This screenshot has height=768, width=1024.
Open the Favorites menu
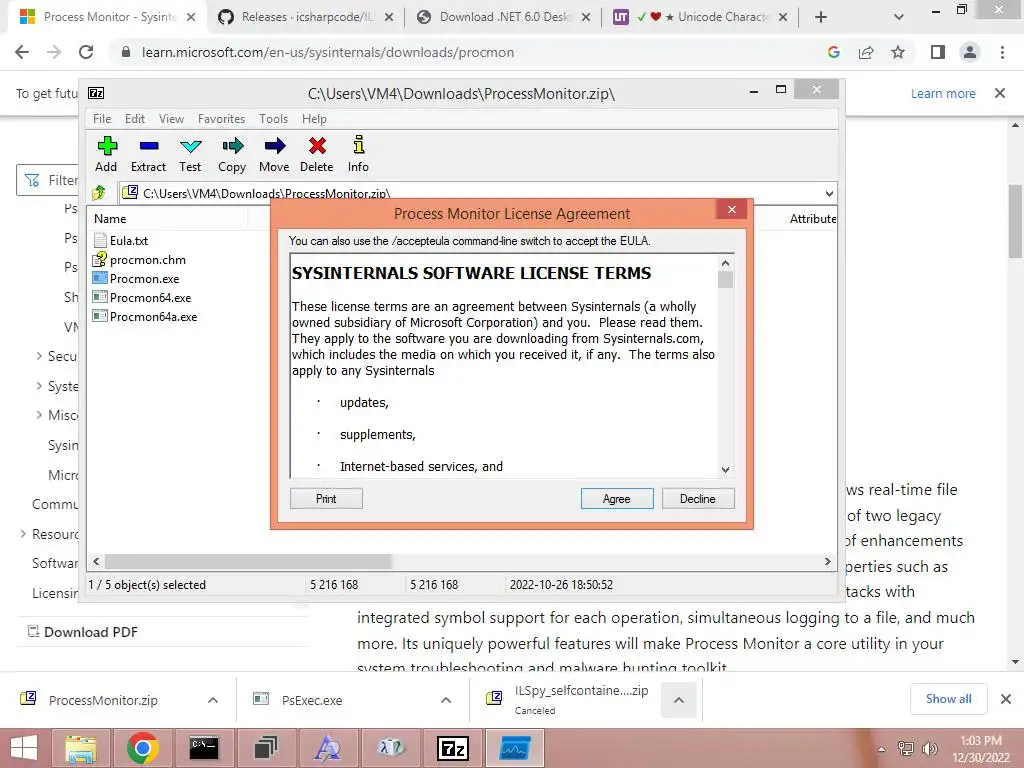[221, 119]
